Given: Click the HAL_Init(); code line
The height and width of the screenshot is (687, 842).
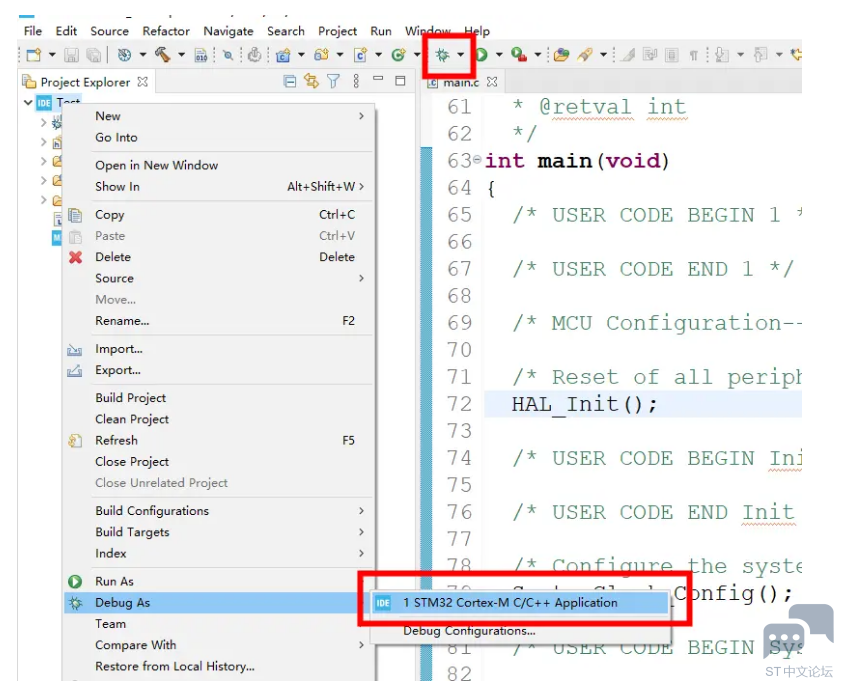Looking at the screenshot, I should pos(643,404).
